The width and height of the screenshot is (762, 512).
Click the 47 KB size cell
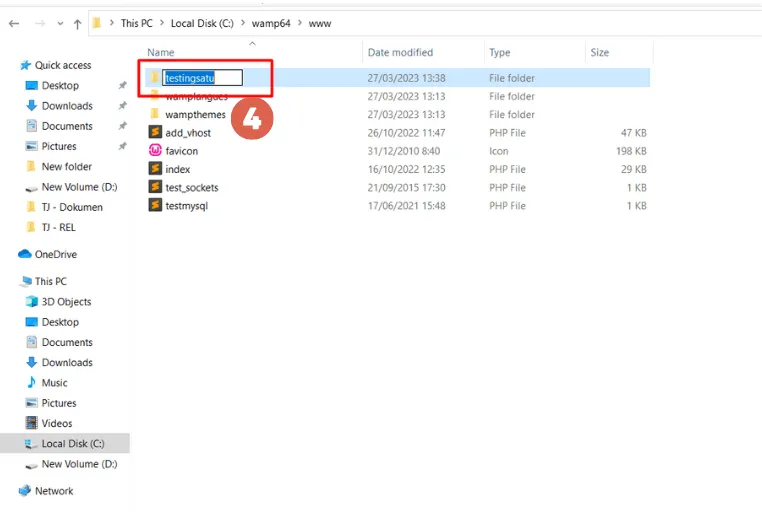click(634, 133)
